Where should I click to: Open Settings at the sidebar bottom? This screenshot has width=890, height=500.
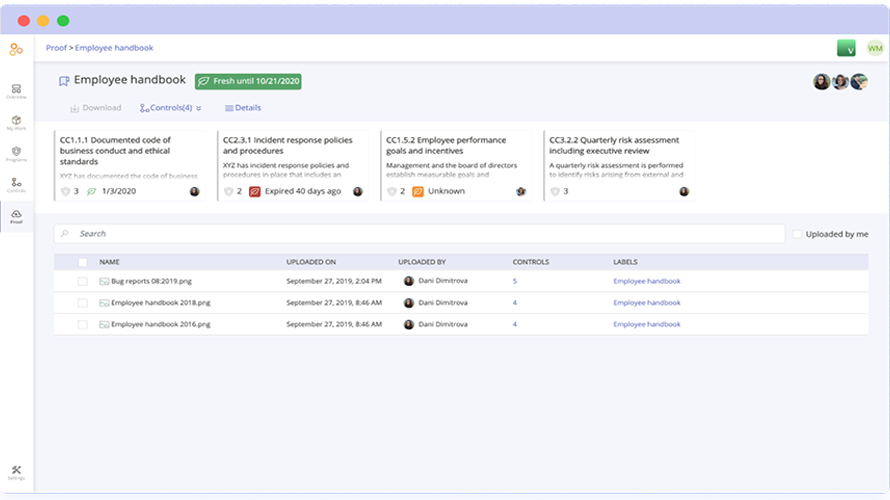[x=16, y=472]
